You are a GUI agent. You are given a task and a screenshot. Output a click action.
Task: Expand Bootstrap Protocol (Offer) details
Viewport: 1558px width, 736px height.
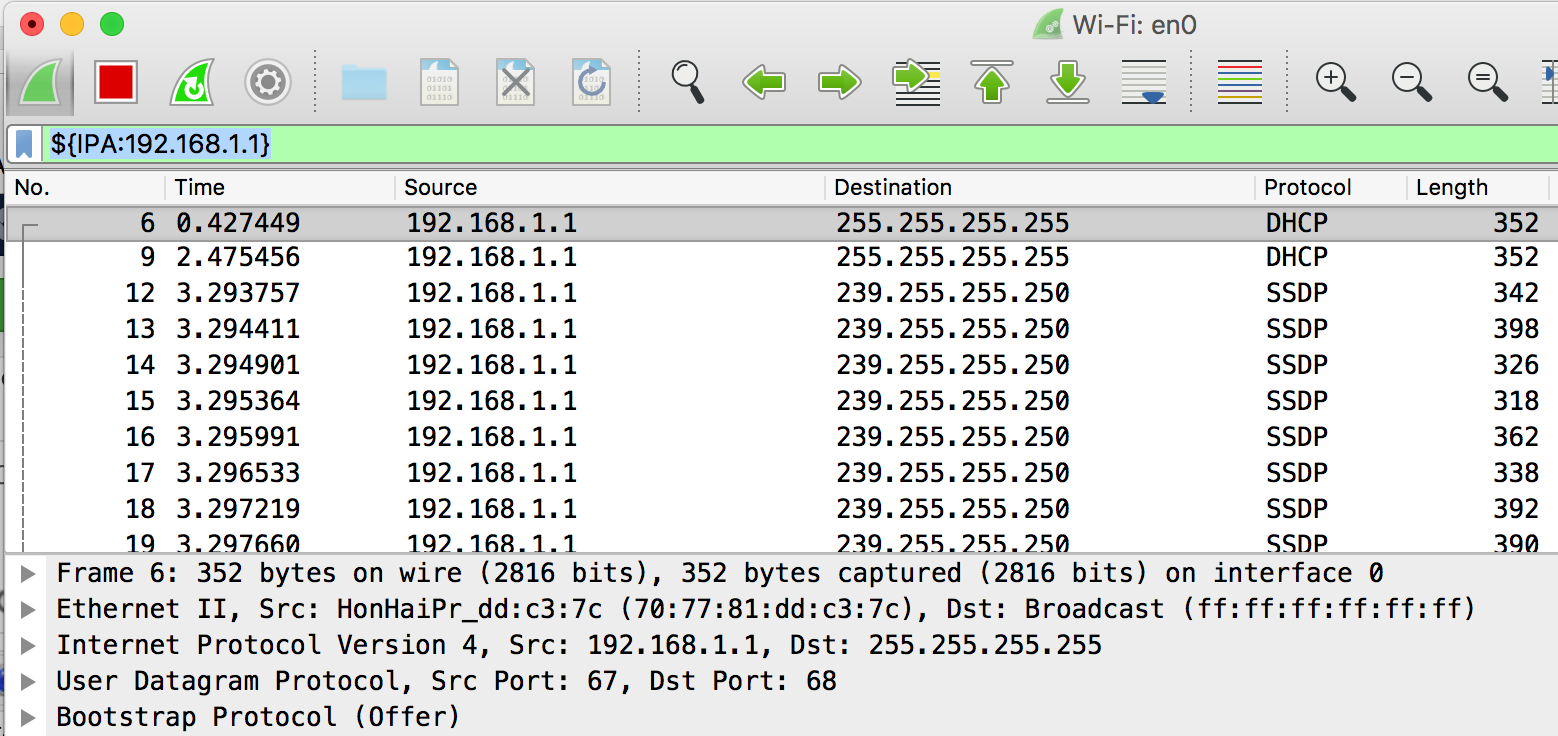click(28, 718)
